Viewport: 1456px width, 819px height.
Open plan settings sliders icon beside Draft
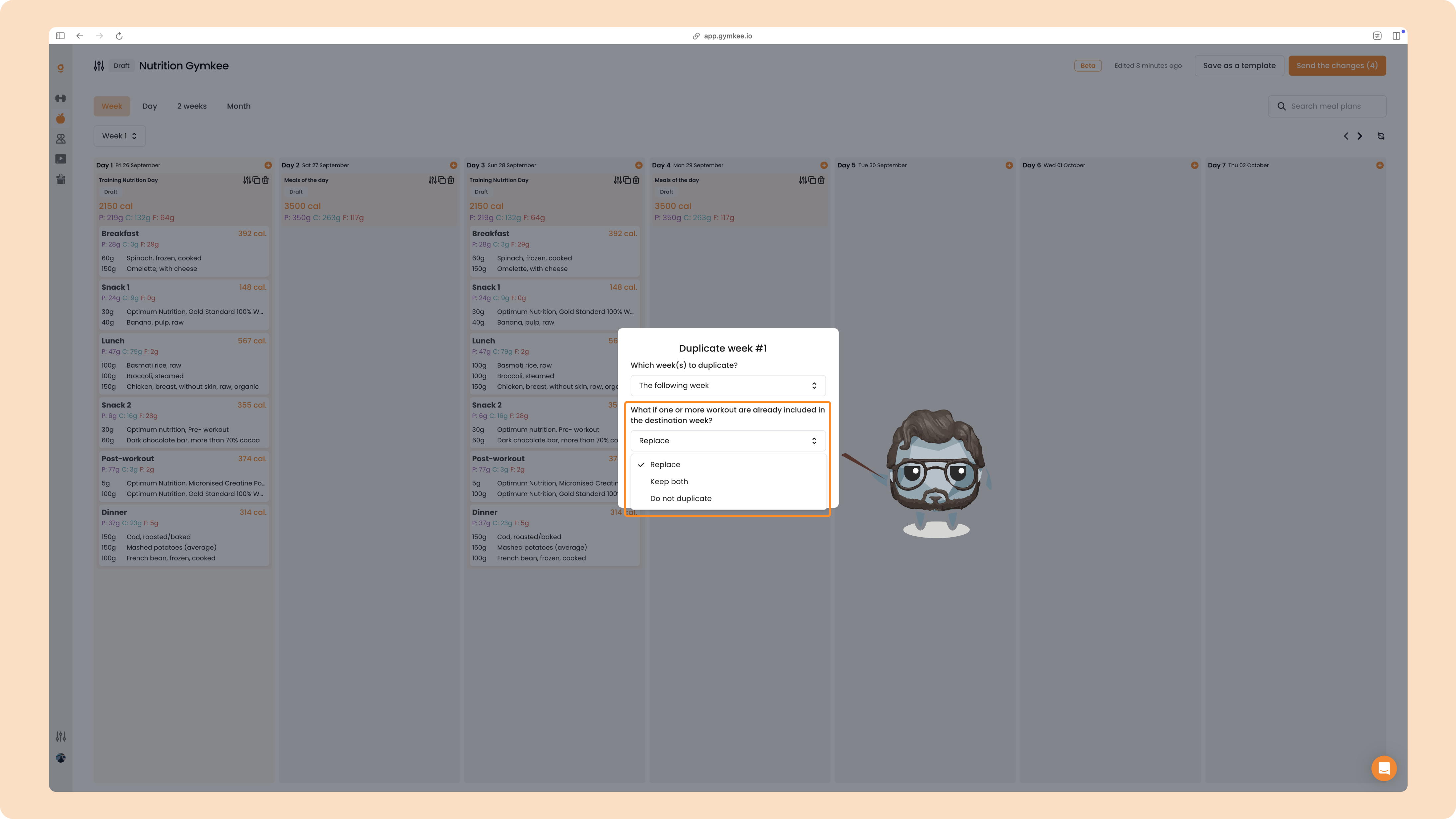[99, 66]
